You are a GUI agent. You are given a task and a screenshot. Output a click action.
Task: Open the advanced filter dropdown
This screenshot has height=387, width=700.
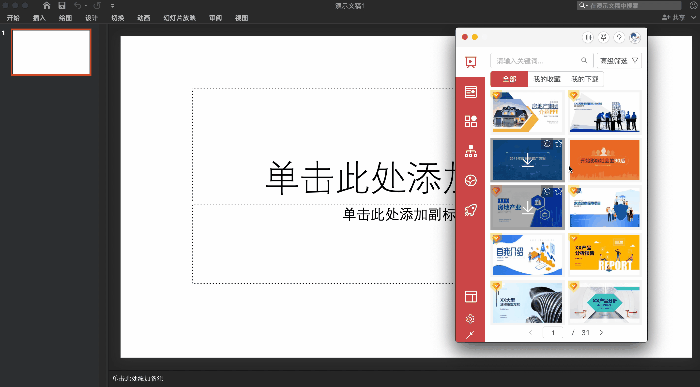(618, 61)
